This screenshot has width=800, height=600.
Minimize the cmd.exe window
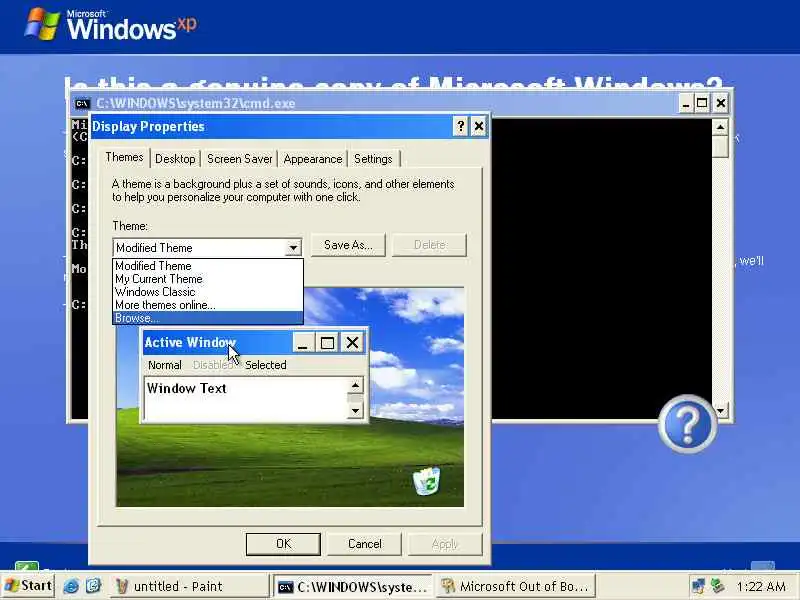[686, 104]
